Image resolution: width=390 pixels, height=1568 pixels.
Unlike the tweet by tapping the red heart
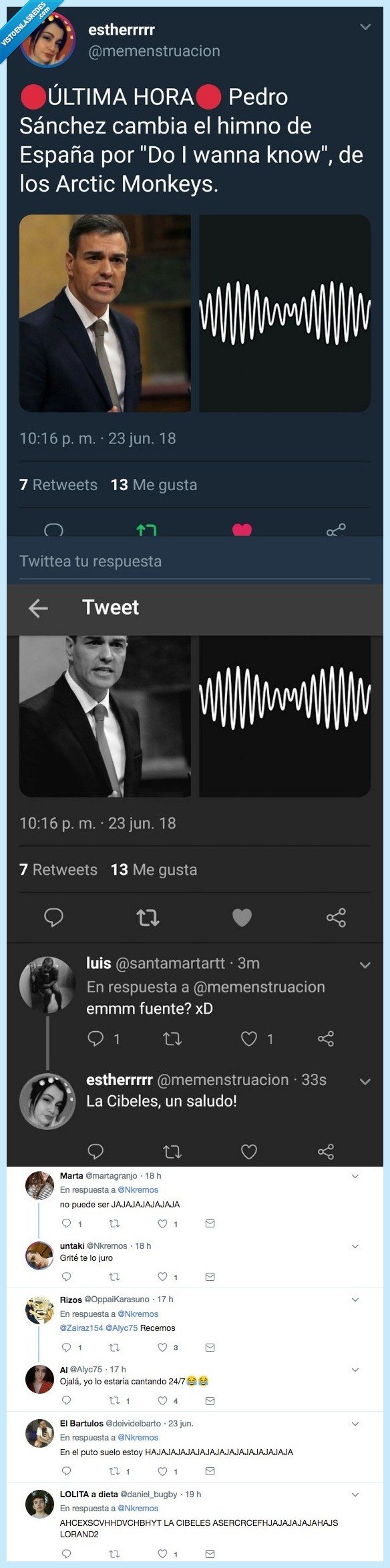242,527
